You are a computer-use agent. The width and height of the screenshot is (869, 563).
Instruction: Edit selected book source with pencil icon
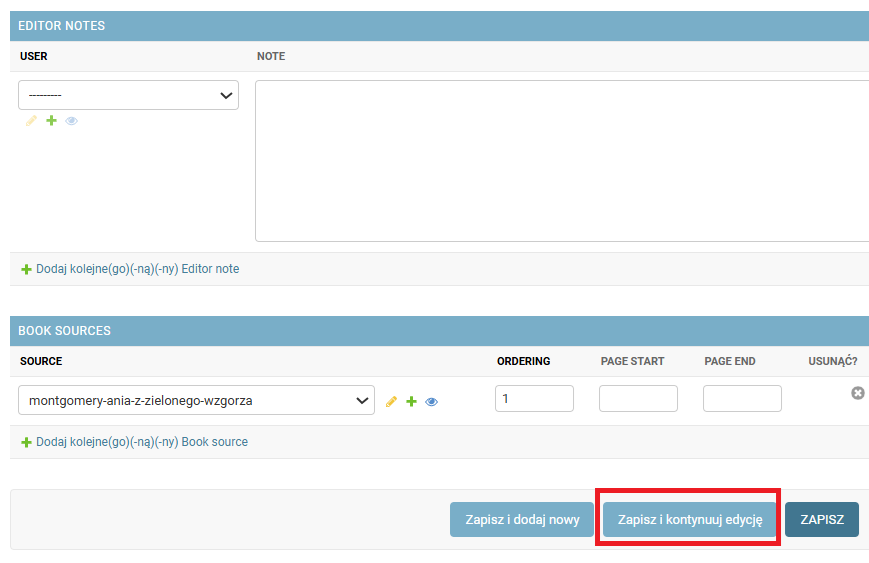[x=391, y=402]
